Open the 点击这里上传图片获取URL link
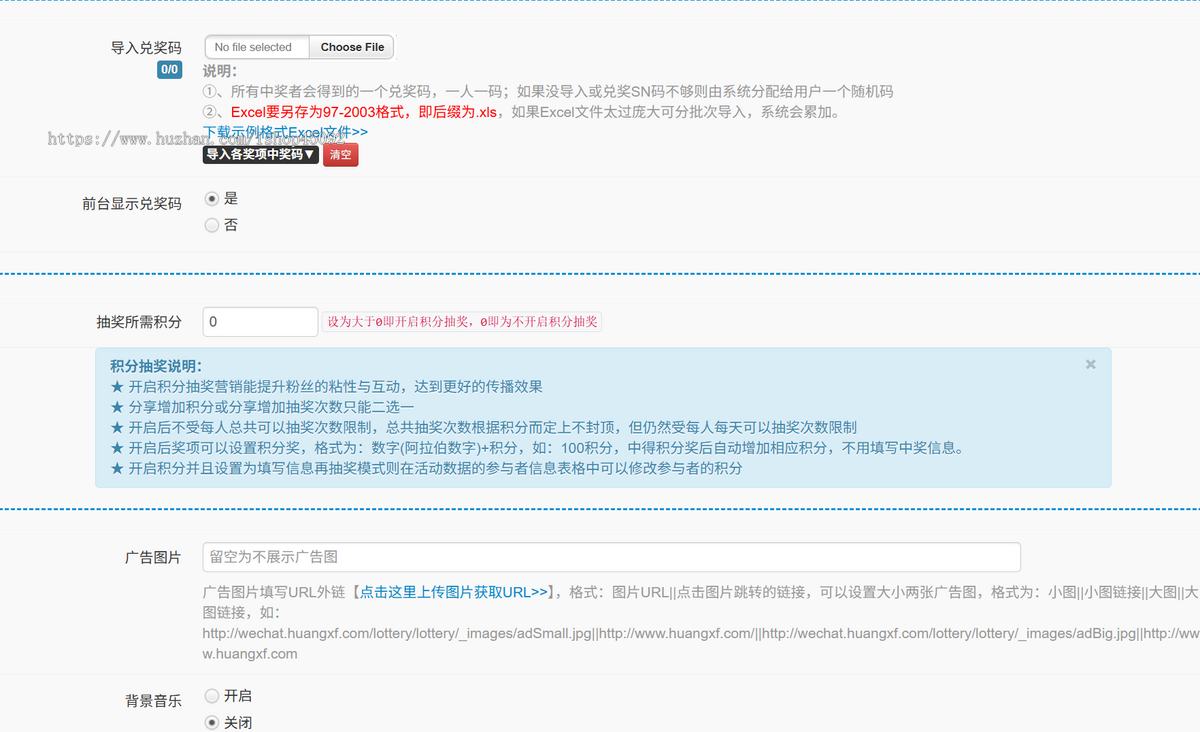 click(x=453, y=592)
